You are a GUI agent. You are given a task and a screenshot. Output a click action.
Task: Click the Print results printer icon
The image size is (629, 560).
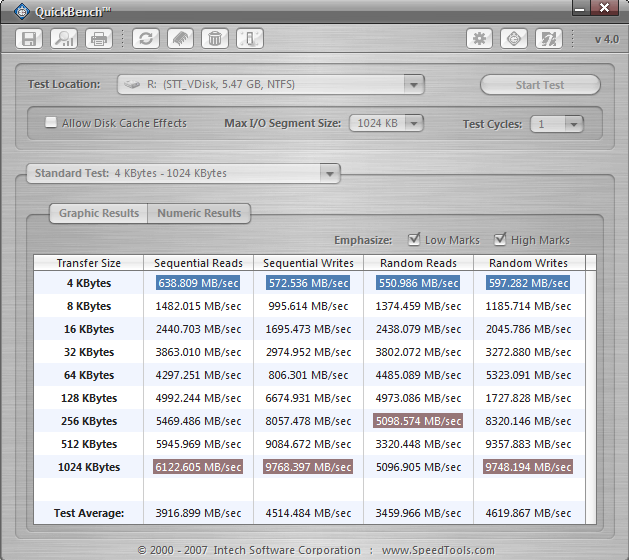(98, 39)
